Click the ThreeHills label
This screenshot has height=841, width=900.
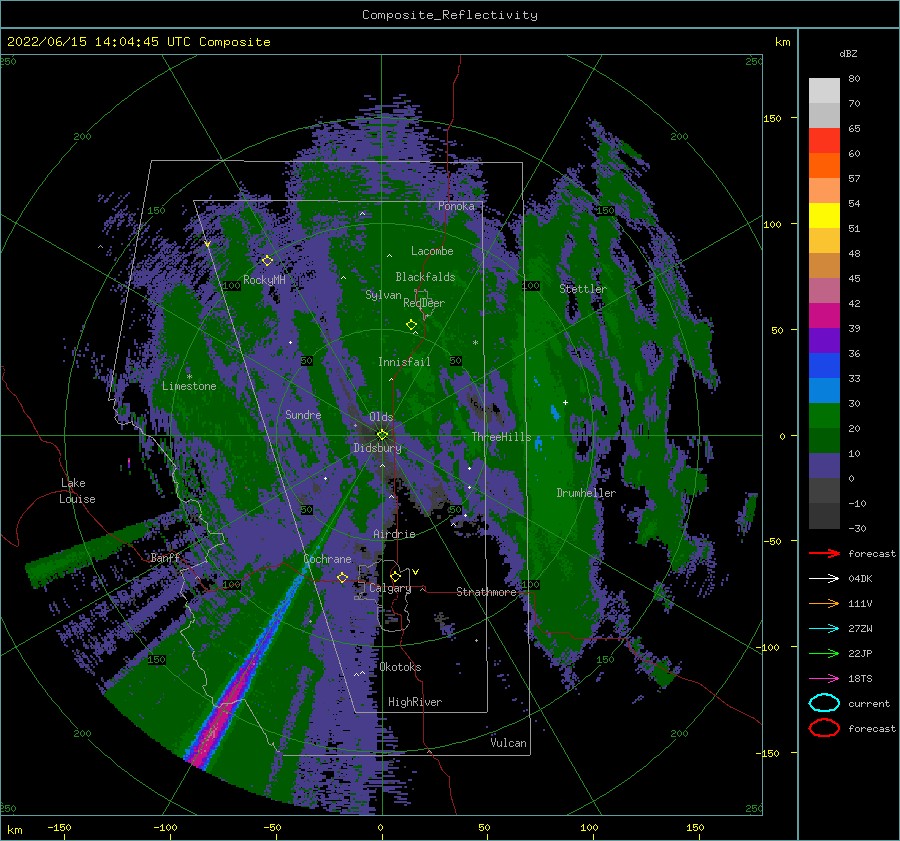(x=502, y=437)
